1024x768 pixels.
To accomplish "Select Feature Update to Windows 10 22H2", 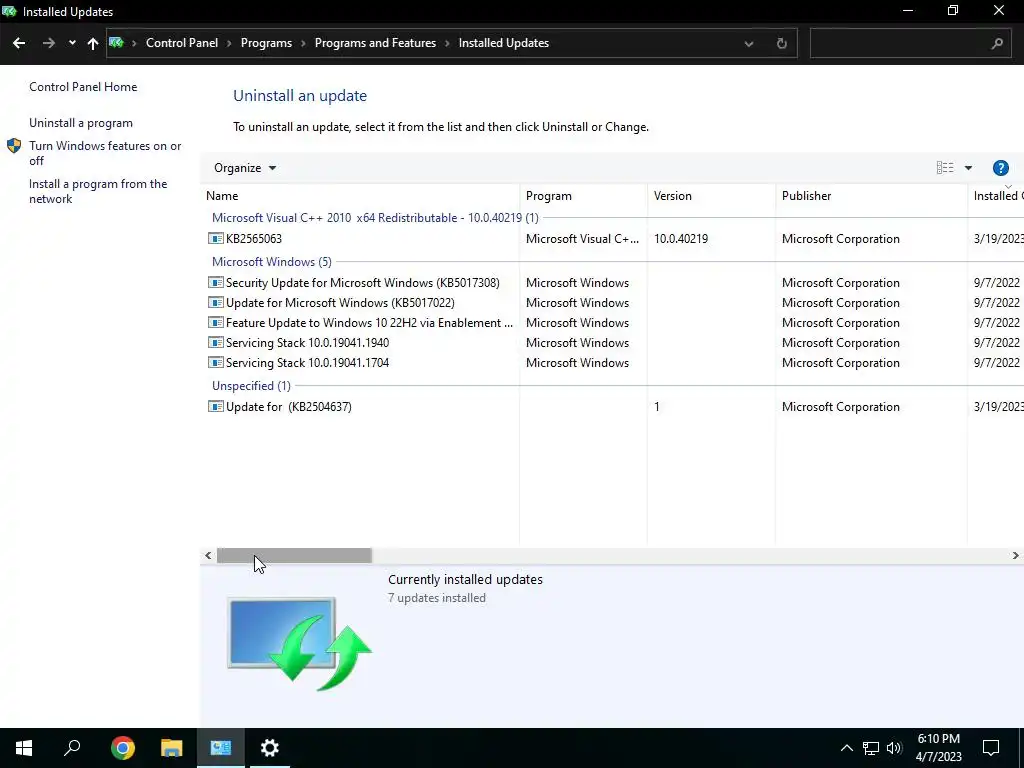I will click(x=613, y=323).
